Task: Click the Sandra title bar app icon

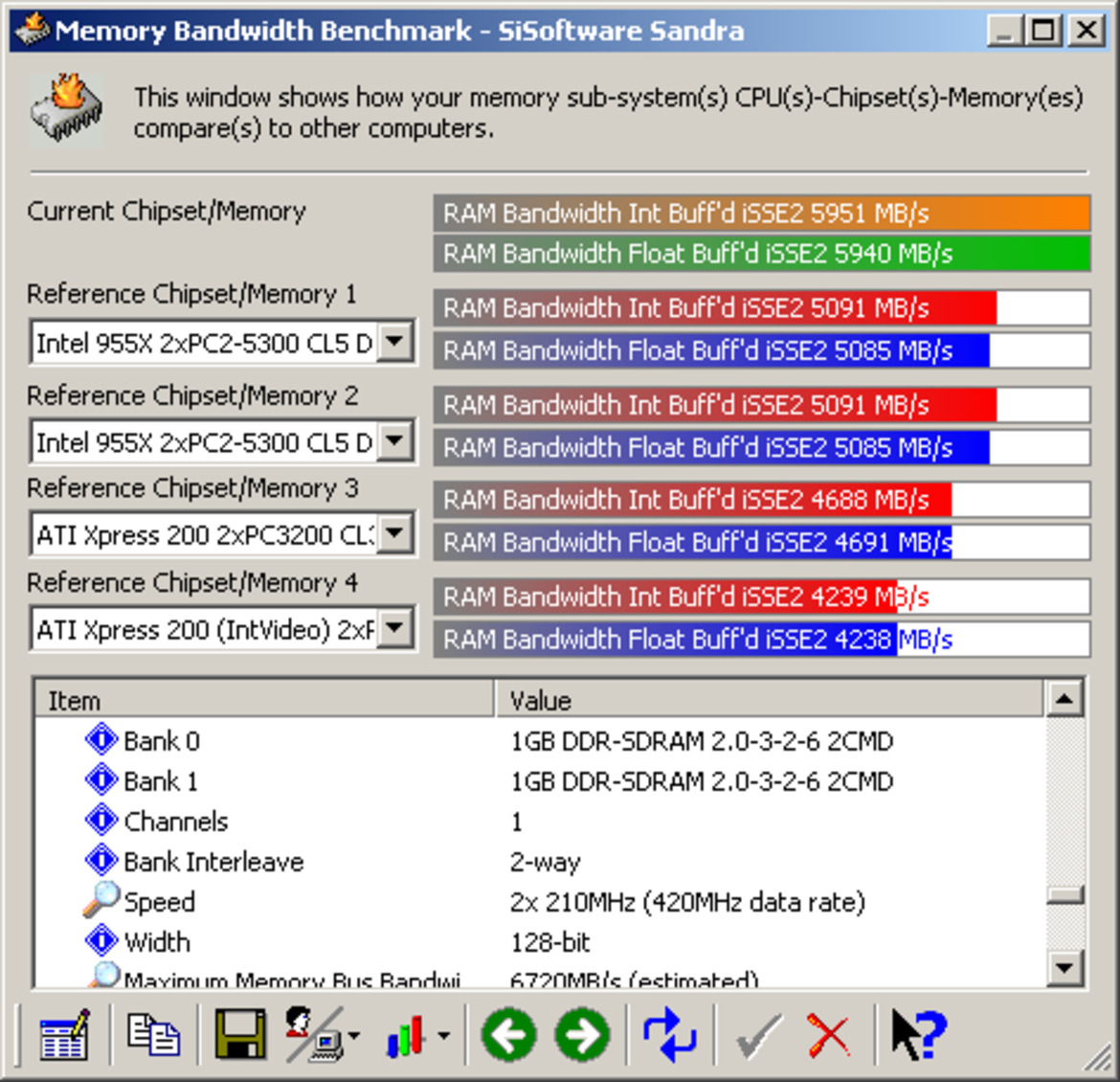Action: [33, 30]
